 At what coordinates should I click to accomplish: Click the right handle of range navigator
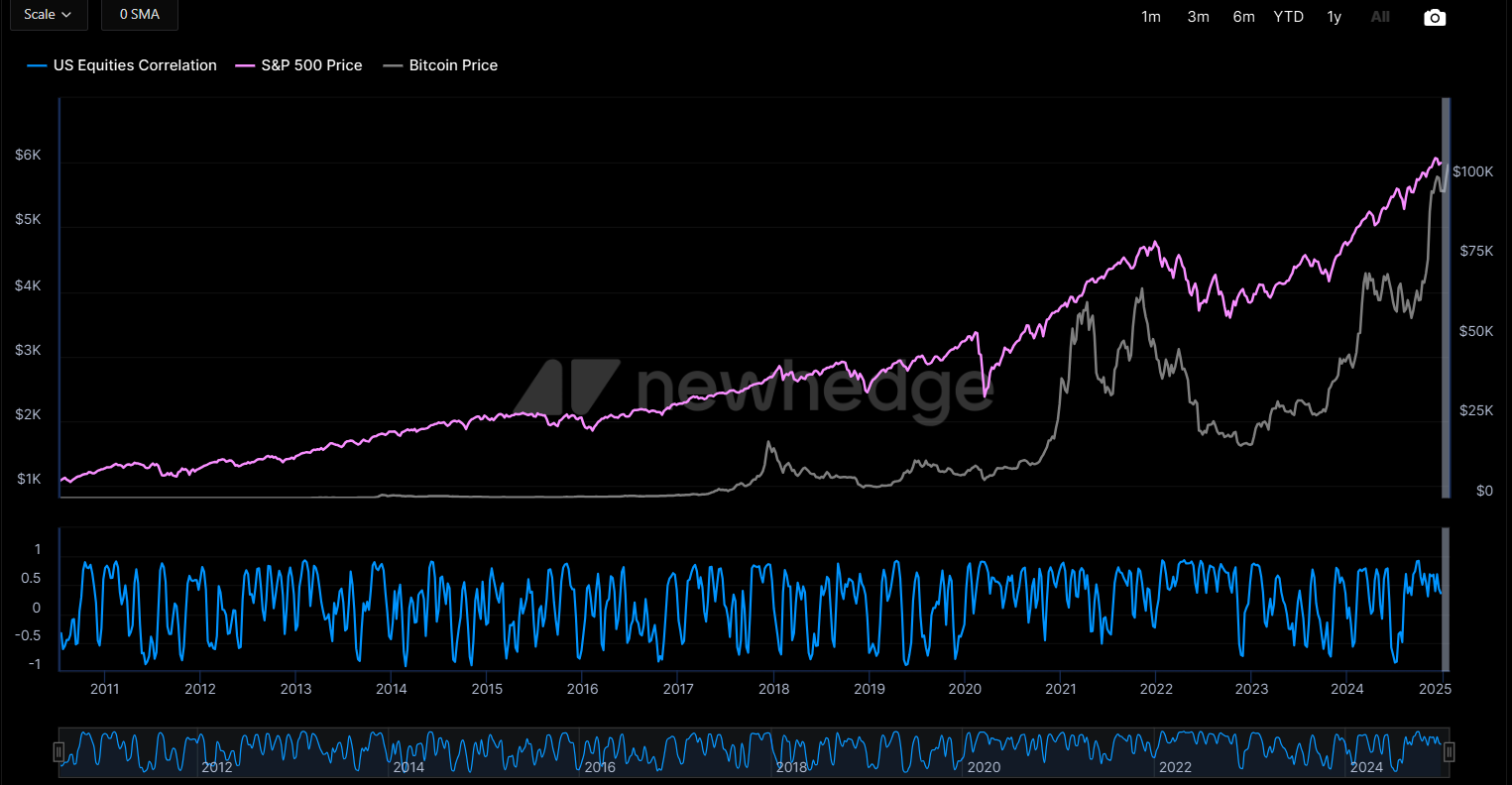pos(1449,751)
